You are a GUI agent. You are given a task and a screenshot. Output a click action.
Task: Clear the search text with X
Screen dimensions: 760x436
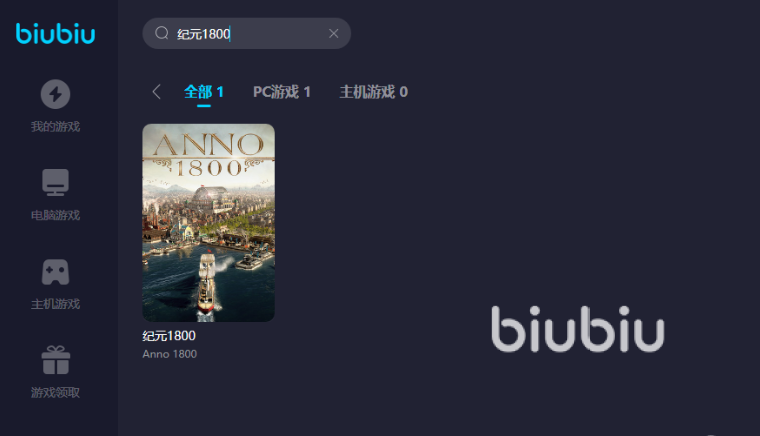point(333,33)
